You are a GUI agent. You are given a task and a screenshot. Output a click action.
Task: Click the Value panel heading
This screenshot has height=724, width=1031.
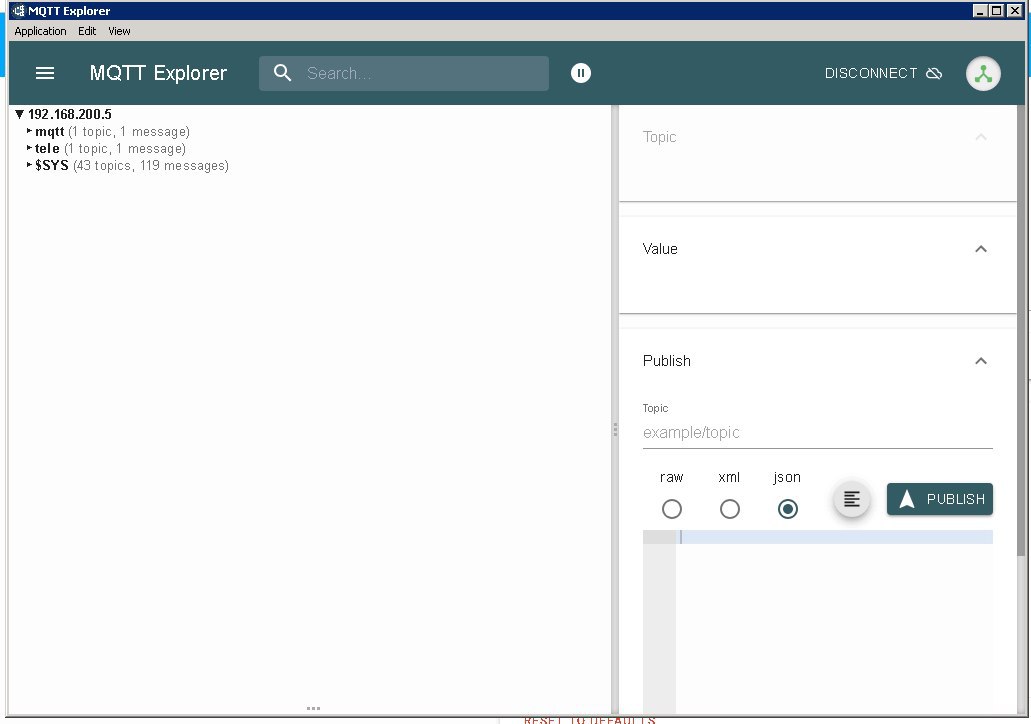pos(659,249)
